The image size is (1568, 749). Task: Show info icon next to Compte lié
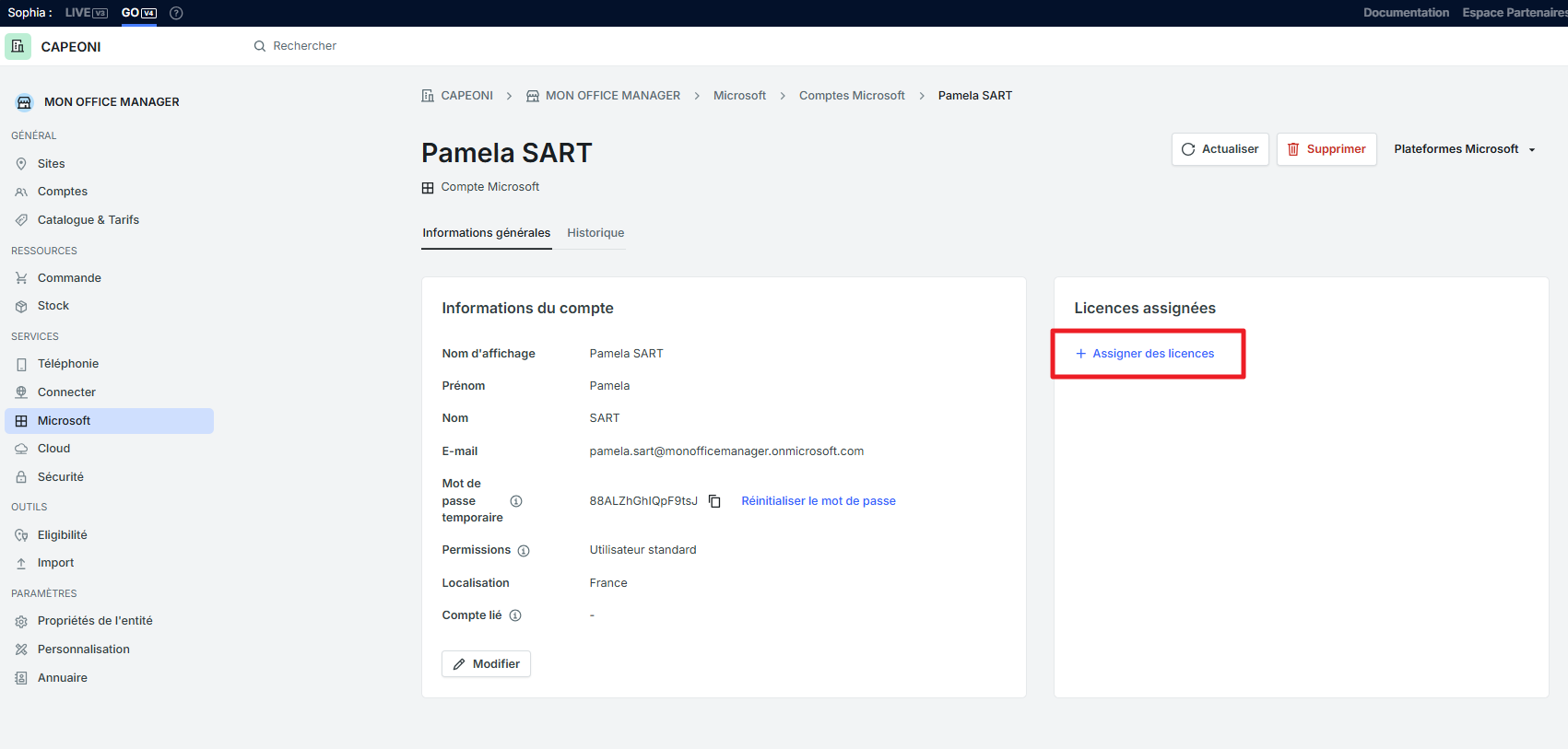(x=515, y=615)
